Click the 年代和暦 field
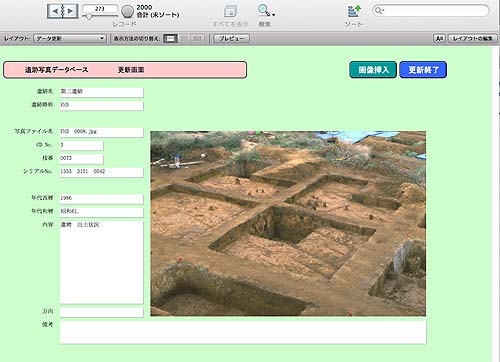 pos(102,212)
